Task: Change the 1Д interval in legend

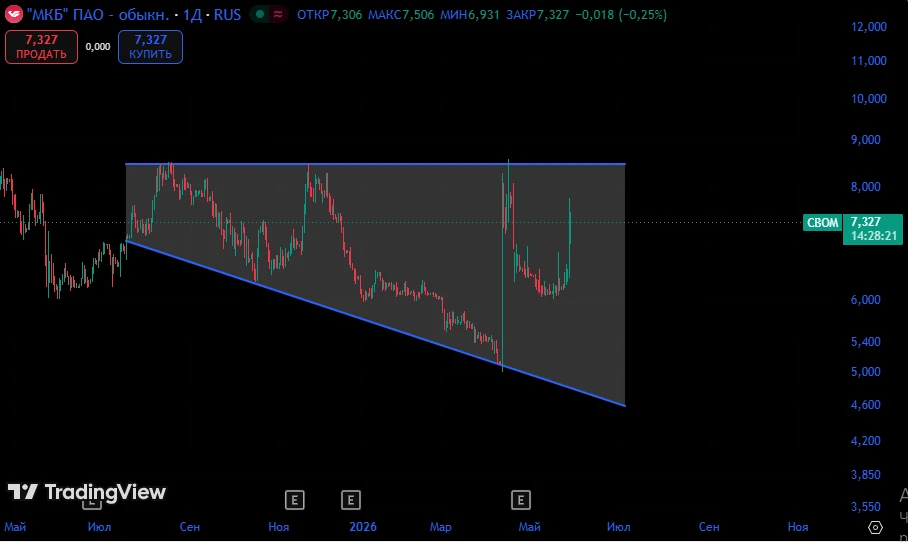Action: tap(192, 14)
